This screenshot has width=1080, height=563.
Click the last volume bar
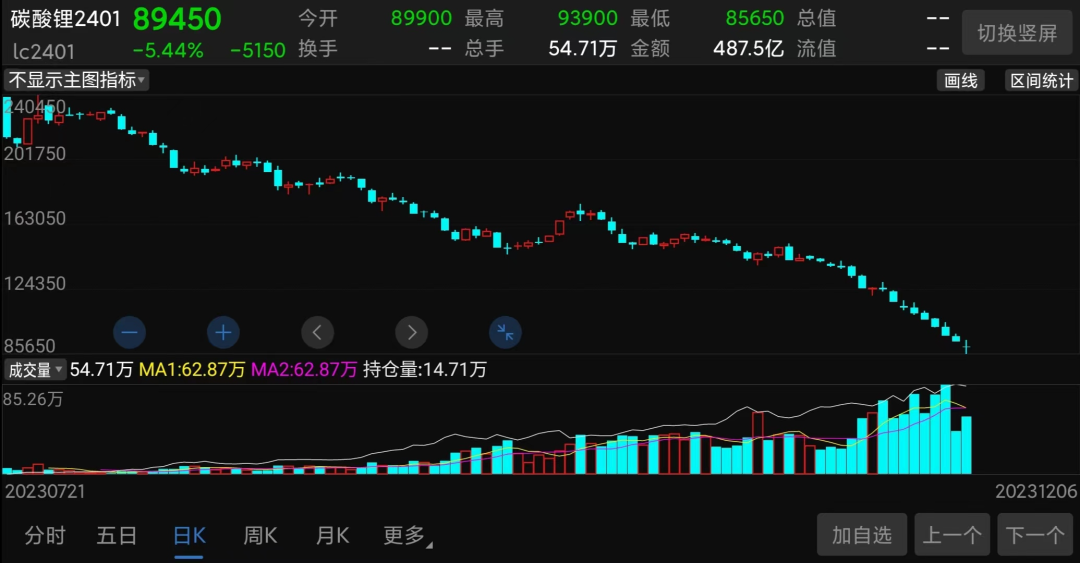pos(966,445)
